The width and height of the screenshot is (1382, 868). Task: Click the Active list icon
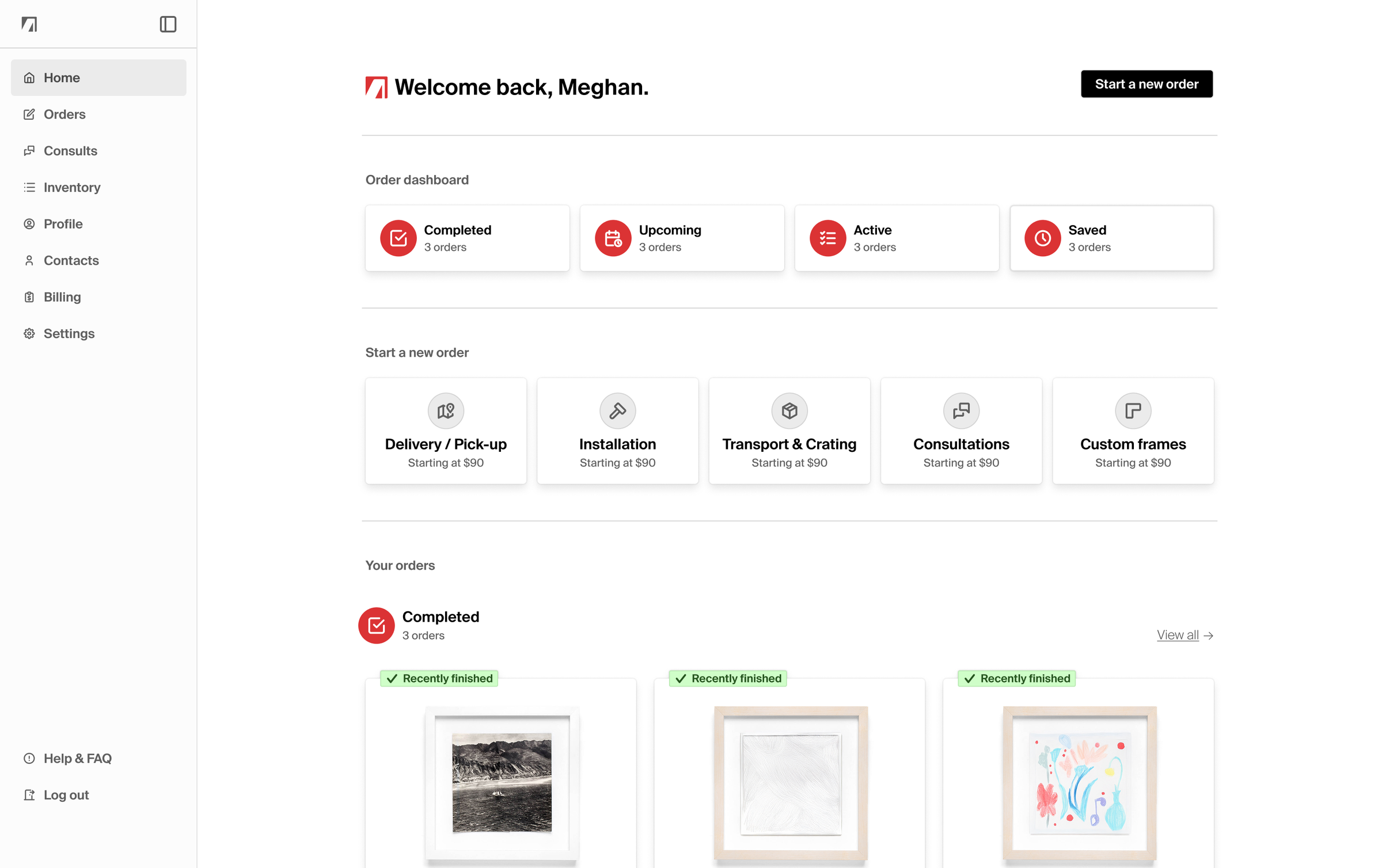point(827,238)
